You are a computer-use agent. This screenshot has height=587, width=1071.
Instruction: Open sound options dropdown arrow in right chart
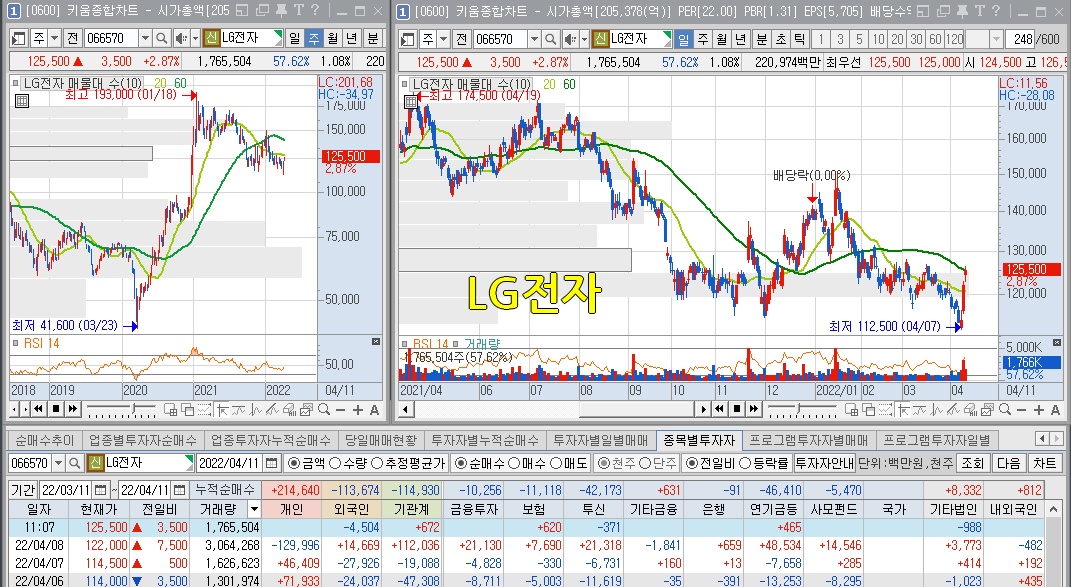click(x=583, y=39)
